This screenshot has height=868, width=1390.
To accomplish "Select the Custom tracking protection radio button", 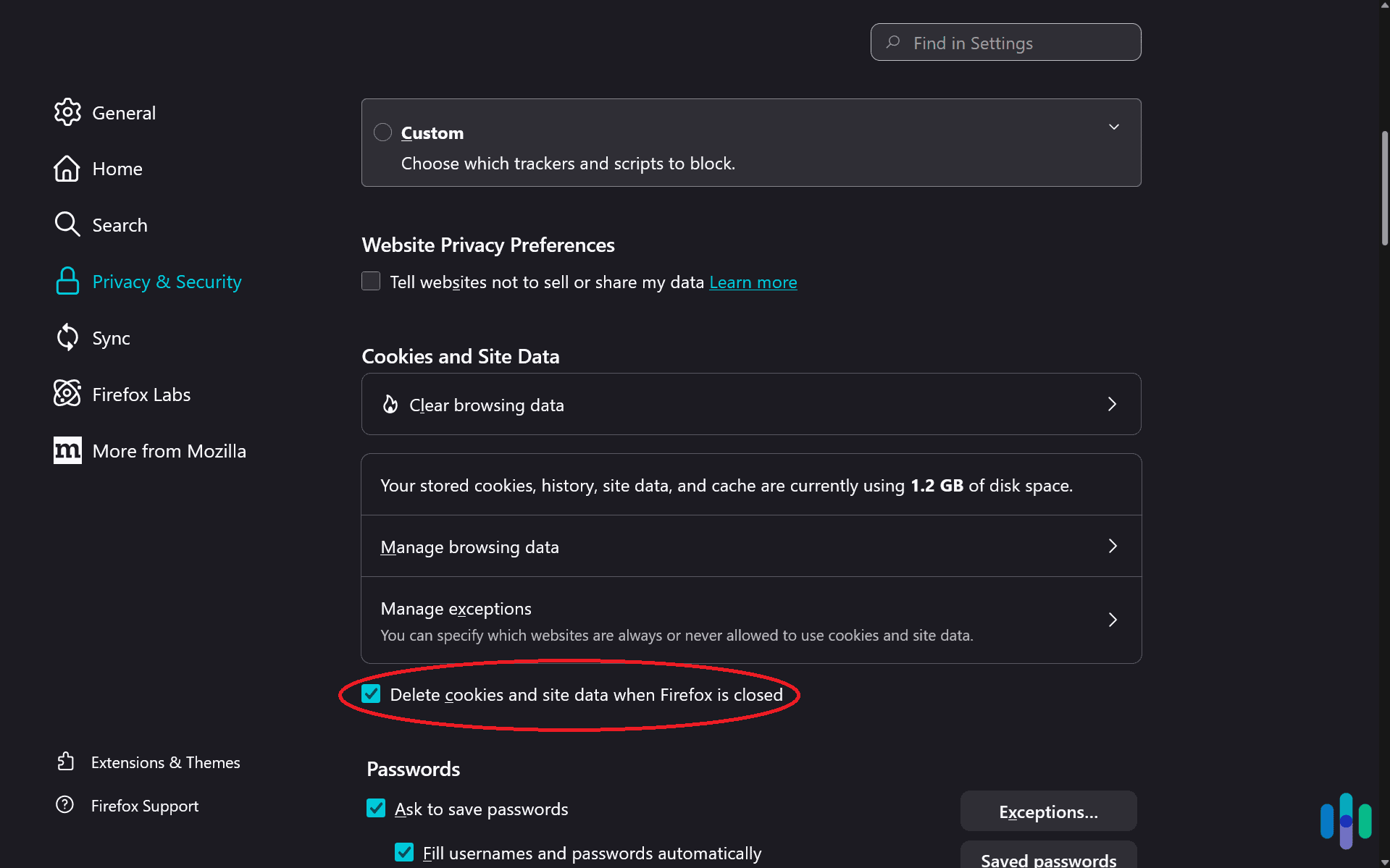I will (x=382, y=132).
